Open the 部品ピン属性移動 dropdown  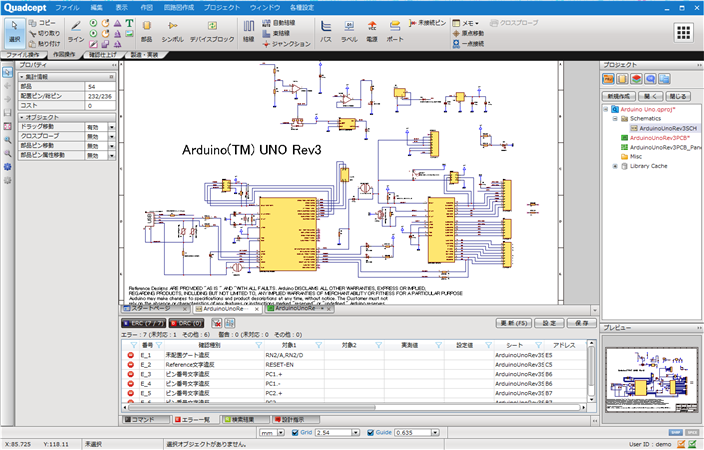tap(112, 155)
